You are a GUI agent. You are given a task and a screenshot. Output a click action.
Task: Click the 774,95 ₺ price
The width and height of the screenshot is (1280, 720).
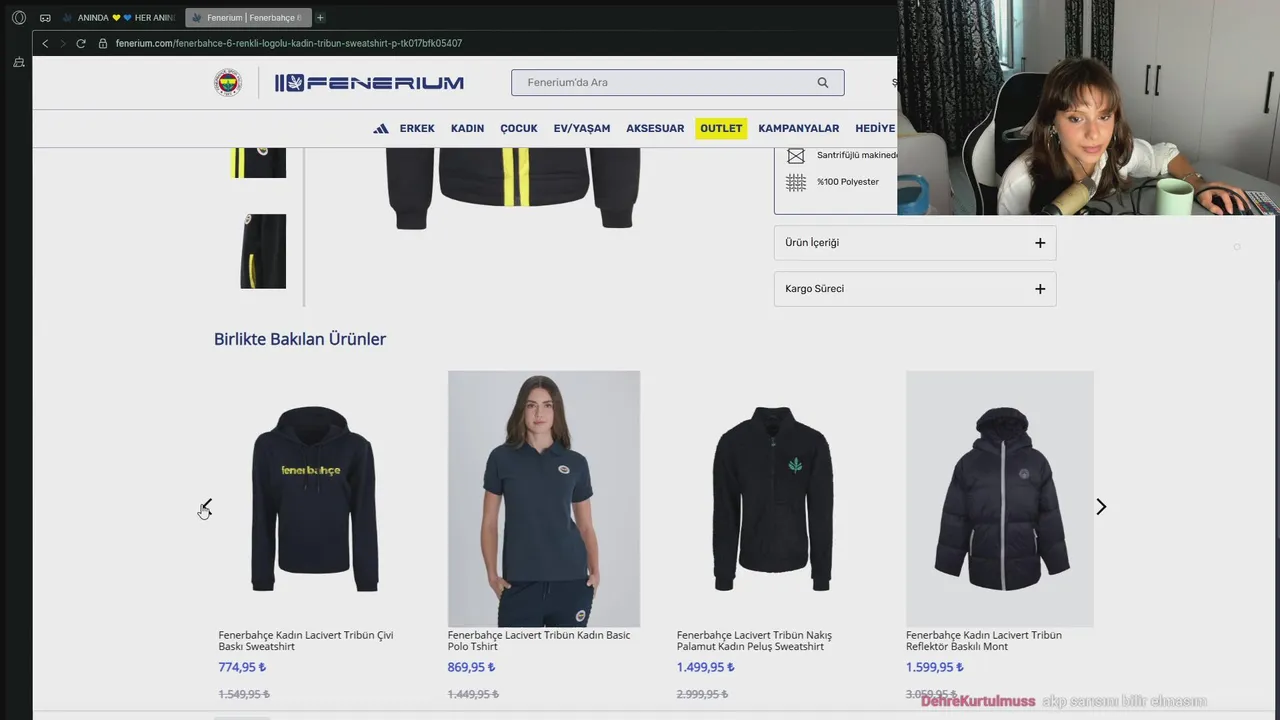click(x=242, y=667)
